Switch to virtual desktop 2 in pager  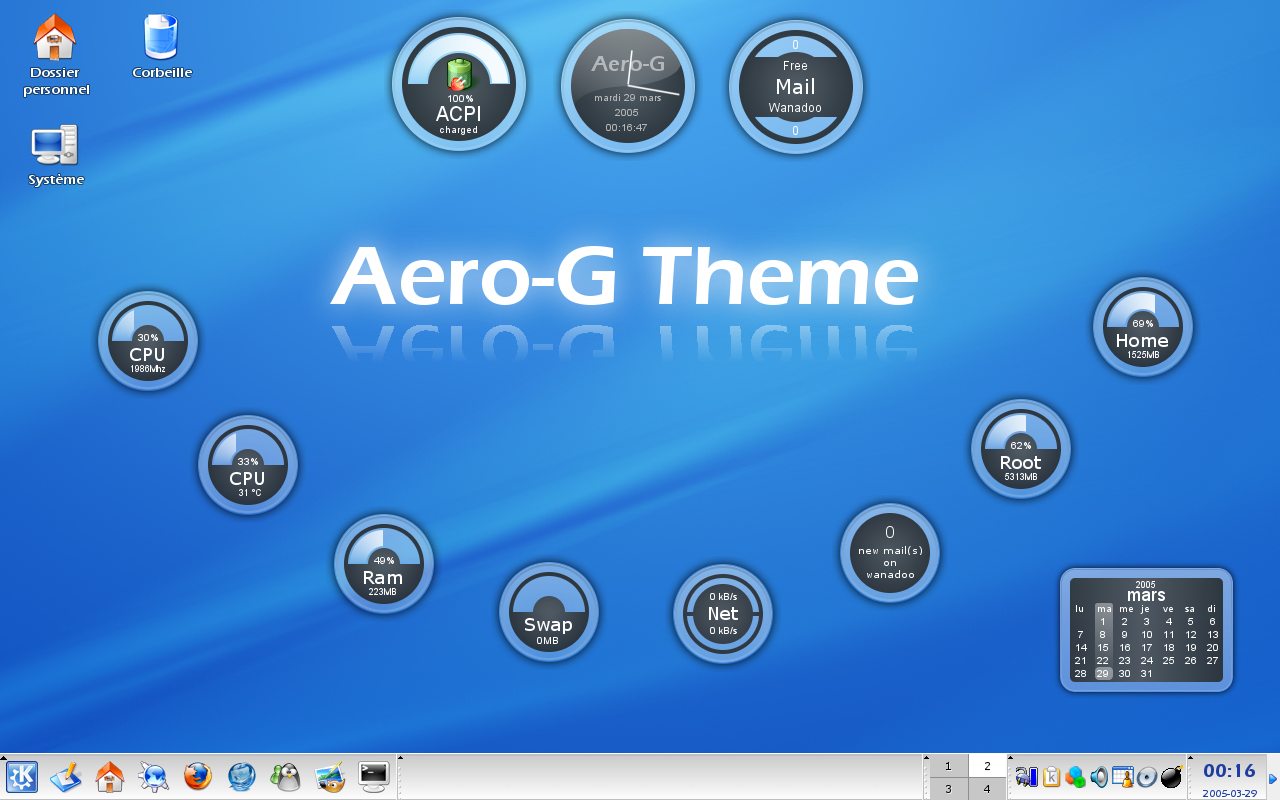point(987,766)
